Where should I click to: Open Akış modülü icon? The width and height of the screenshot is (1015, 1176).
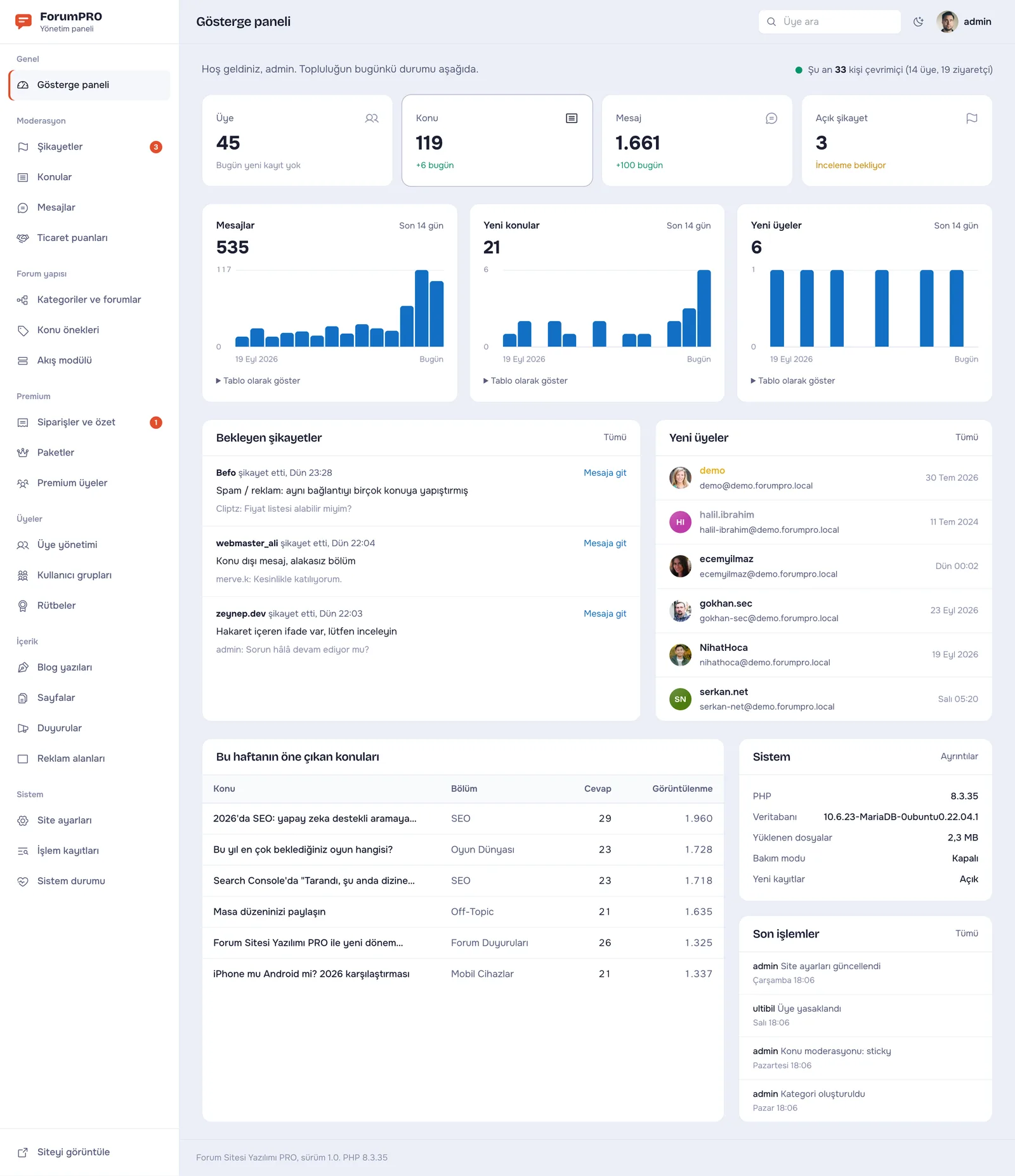coord(23,361)
